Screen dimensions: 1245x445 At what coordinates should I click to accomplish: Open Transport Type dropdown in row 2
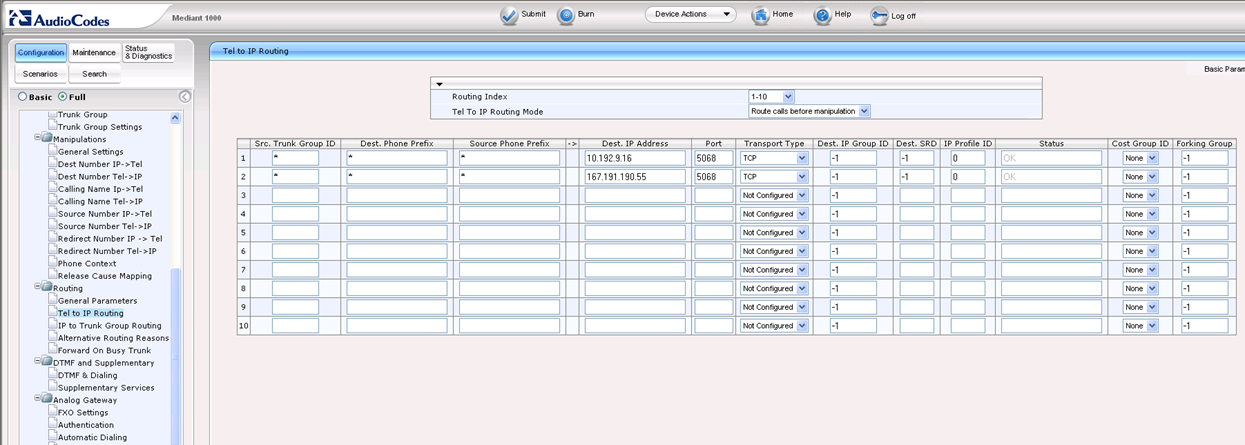click(774, 177)
